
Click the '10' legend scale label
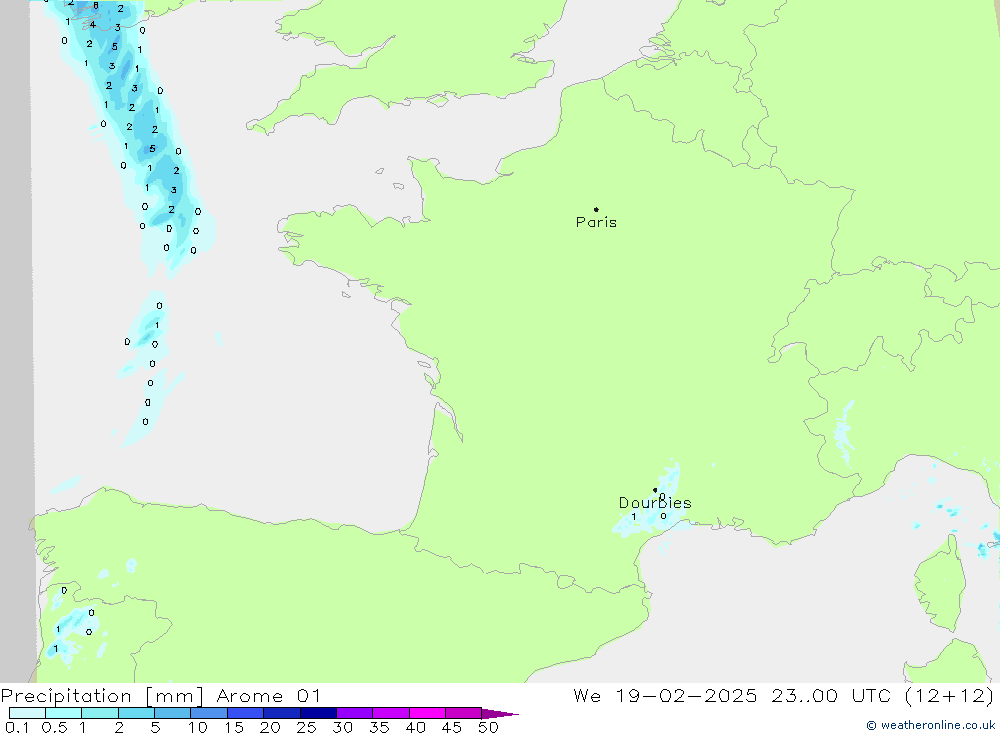(x=198, y=727)
